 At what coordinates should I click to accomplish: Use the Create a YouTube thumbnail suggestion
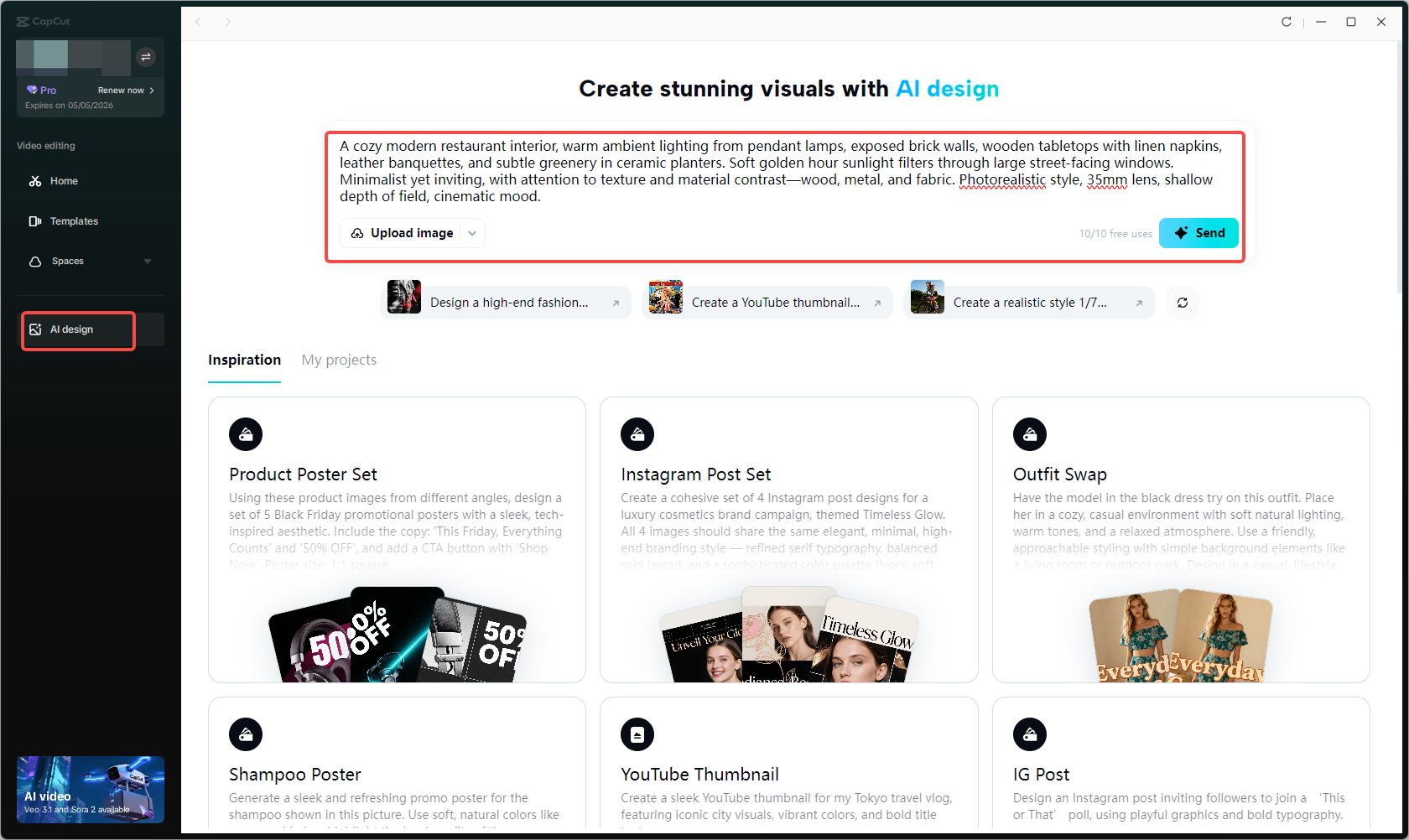[x=767, y=303]
